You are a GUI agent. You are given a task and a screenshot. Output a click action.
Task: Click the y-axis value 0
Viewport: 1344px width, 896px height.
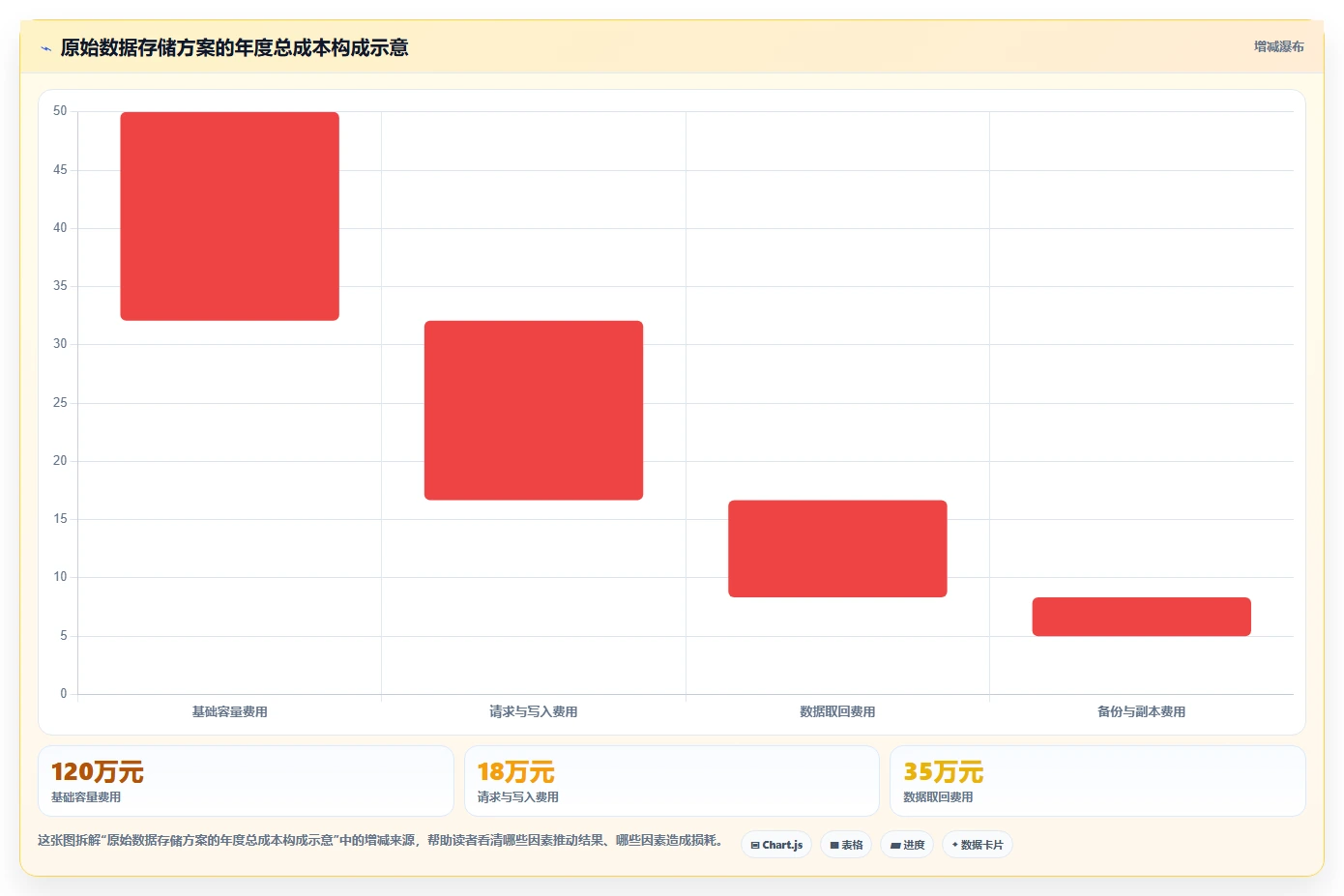pyautogui.click(x=64, y=694)
